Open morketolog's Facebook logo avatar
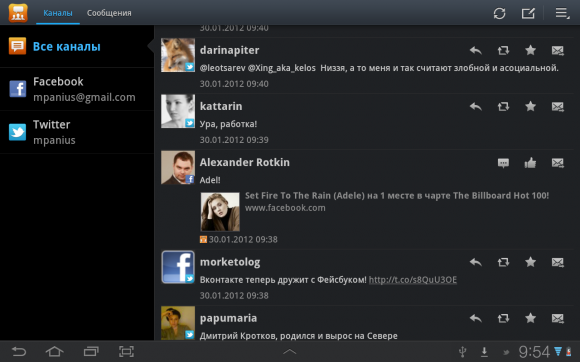Viewport: 580px width, 362px height. [x=178, y=267]
